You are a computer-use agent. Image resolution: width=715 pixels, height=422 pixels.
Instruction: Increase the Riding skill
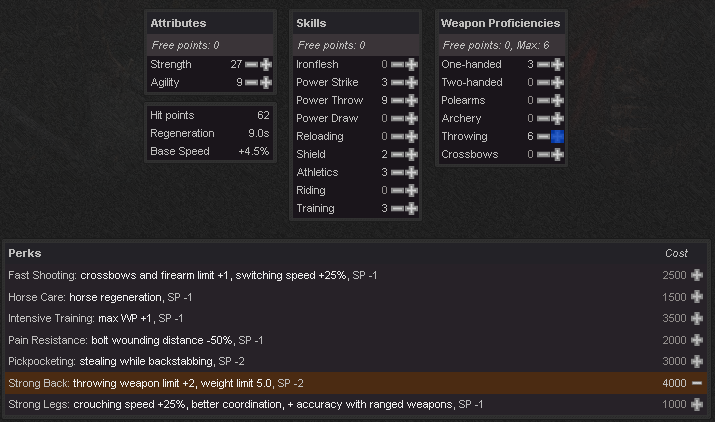click(x=412, y=190)
